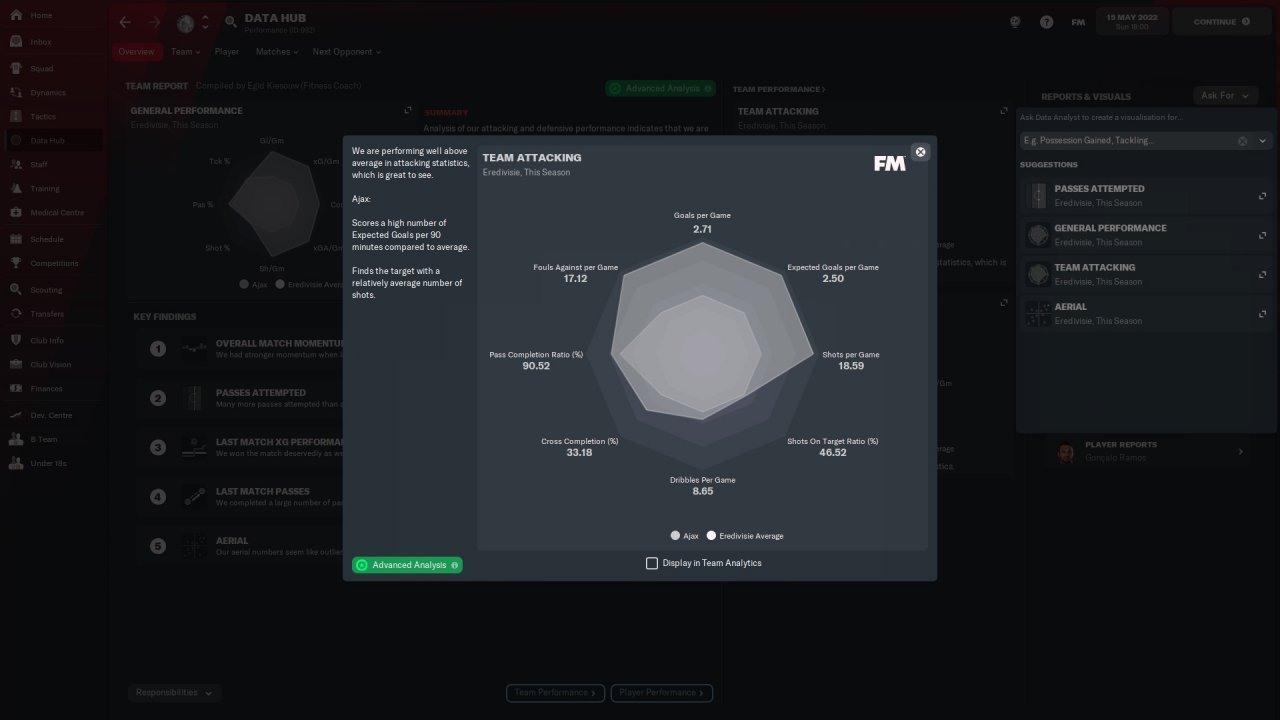Click the Ajax club badge in top bar

tap(186, 22)
